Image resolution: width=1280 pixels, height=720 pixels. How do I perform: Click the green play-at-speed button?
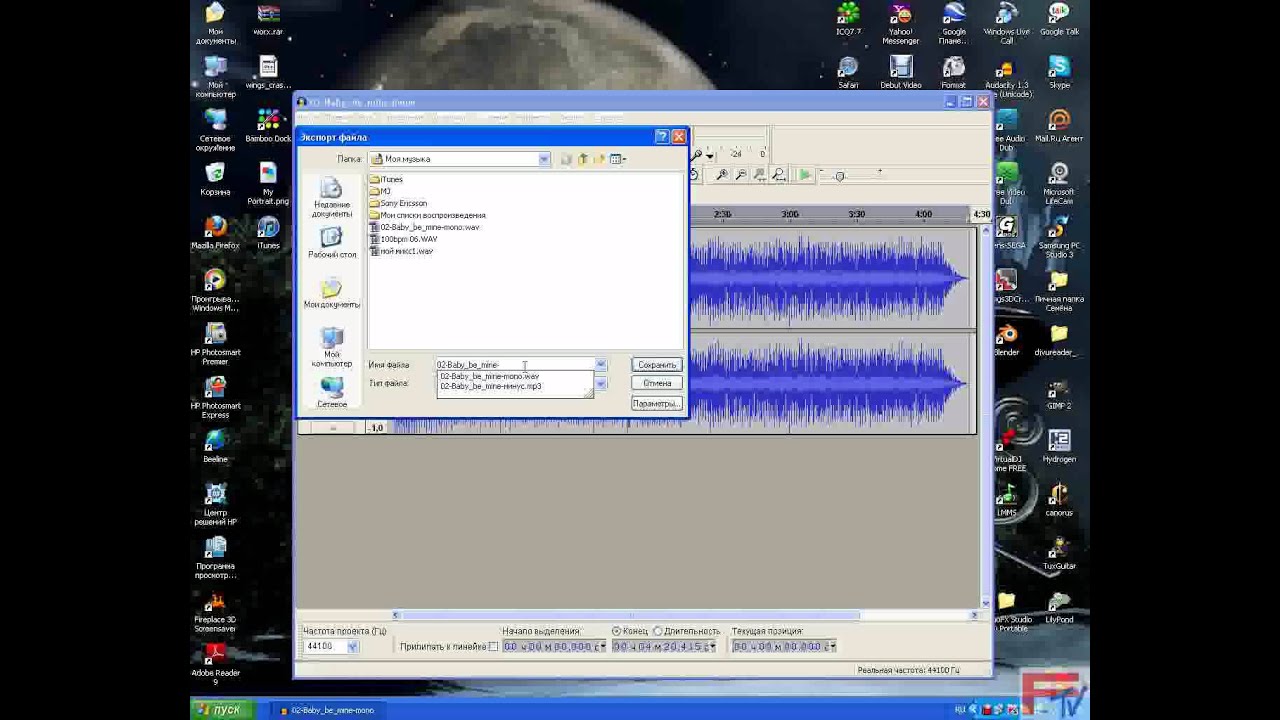pyautogui.click(x=804, y=175)
